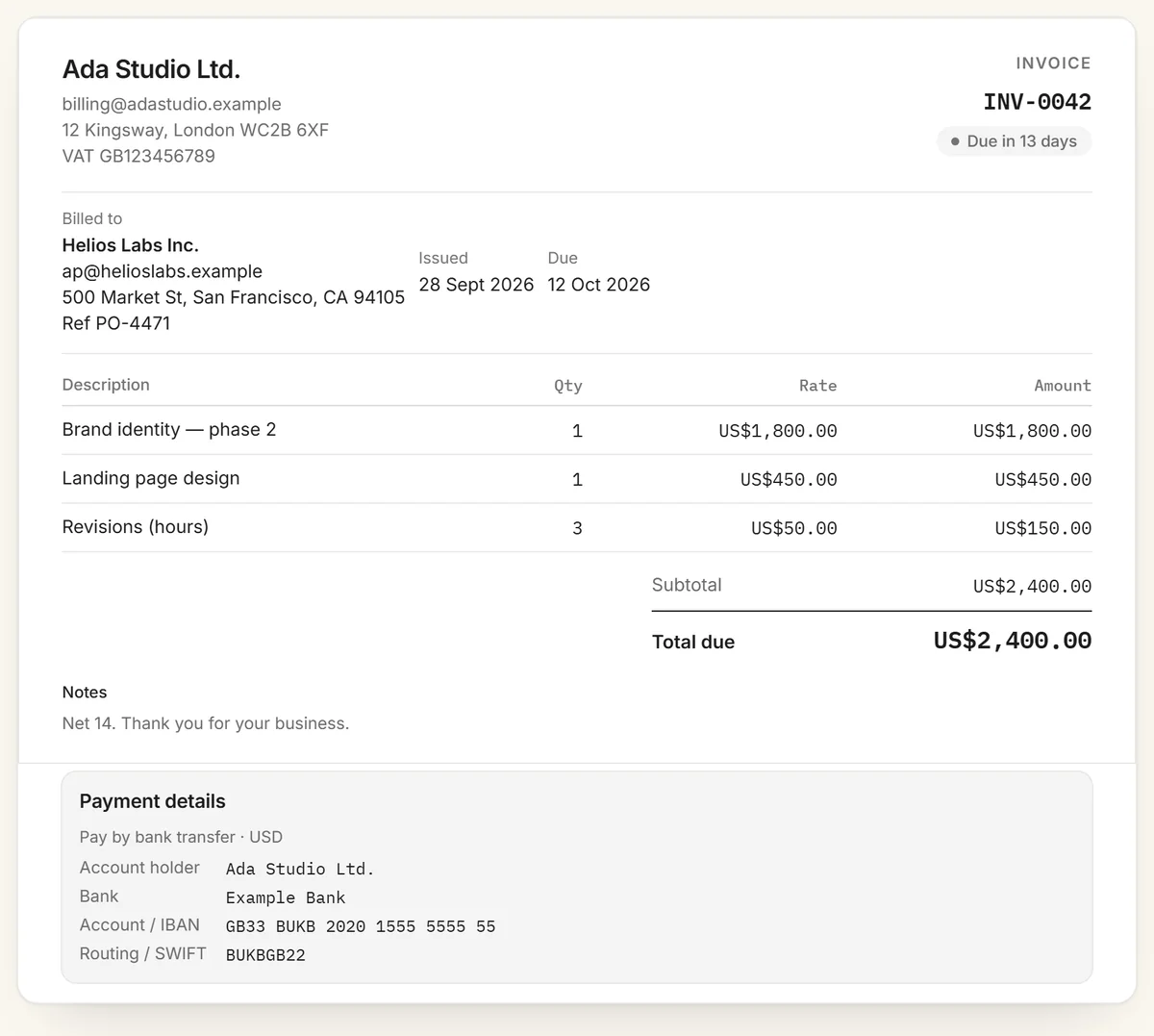1154x1036 pixels.
Task: Click the 'Account holder' label
Action: pos(139,868)
